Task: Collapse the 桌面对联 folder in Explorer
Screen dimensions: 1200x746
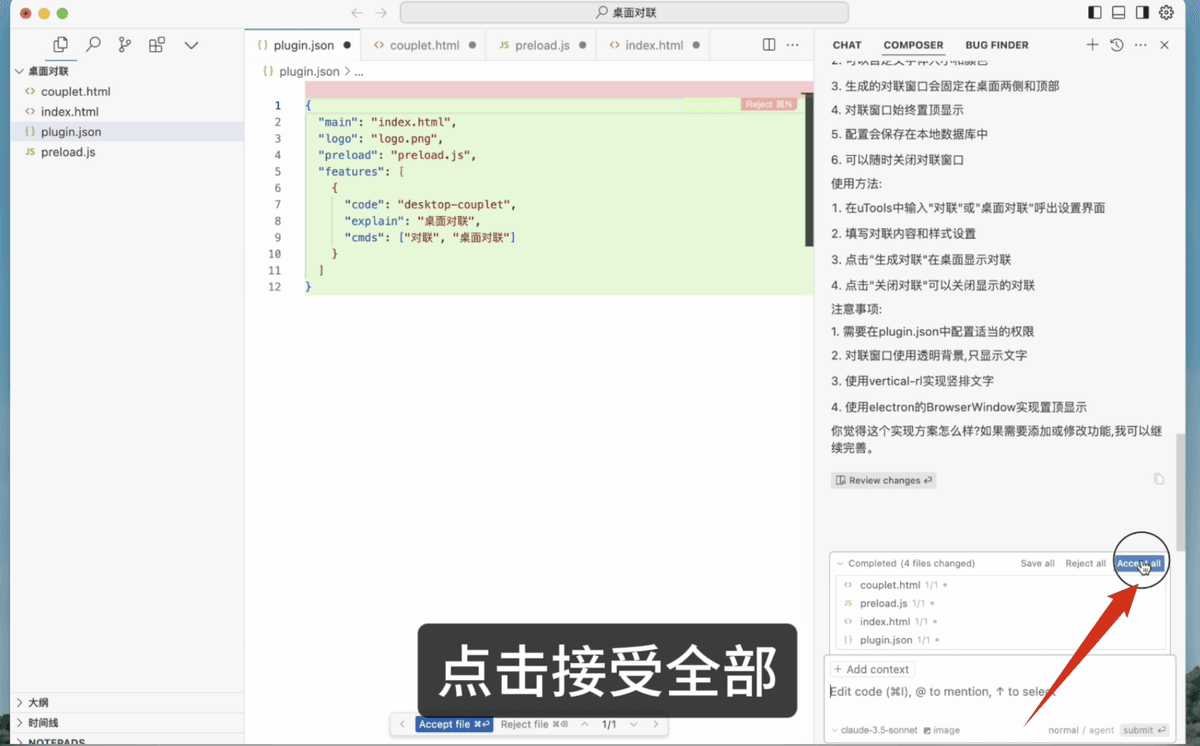Action: [x=17, y=71]
